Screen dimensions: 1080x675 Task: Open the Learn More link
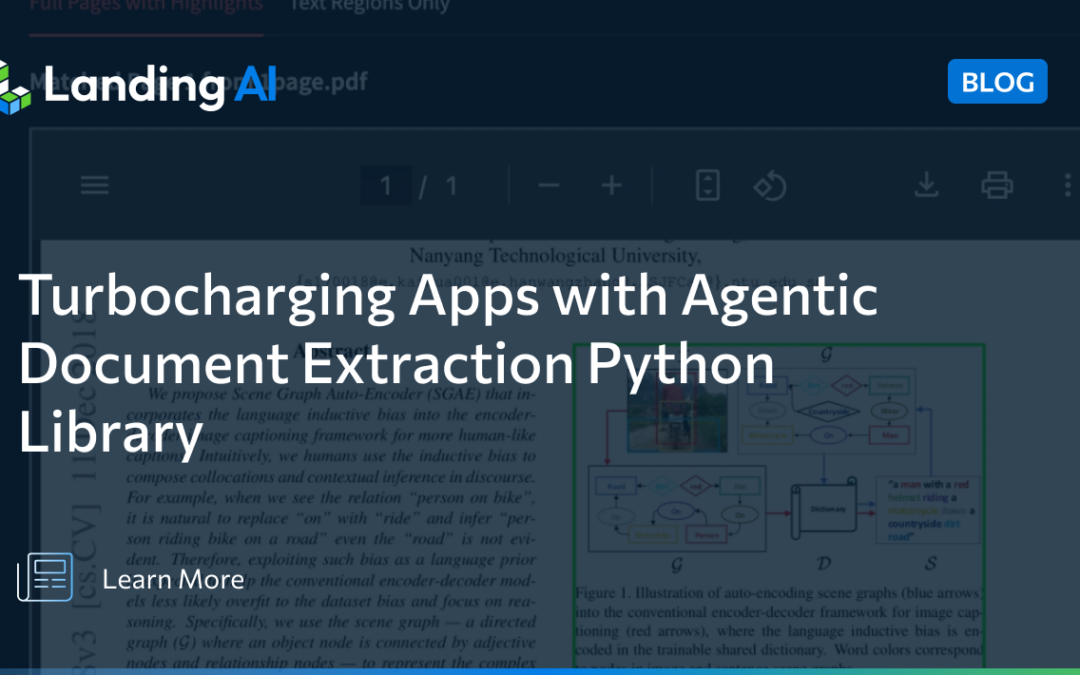[x=173, y=579]
